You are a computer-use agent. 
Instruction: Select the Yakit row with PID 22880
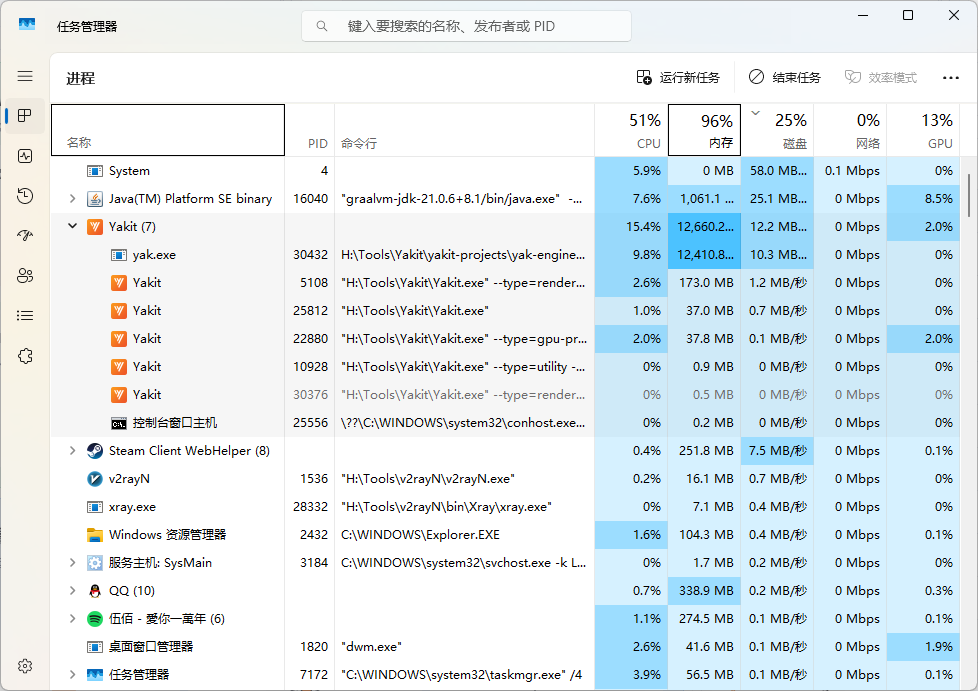coord(505,339)
